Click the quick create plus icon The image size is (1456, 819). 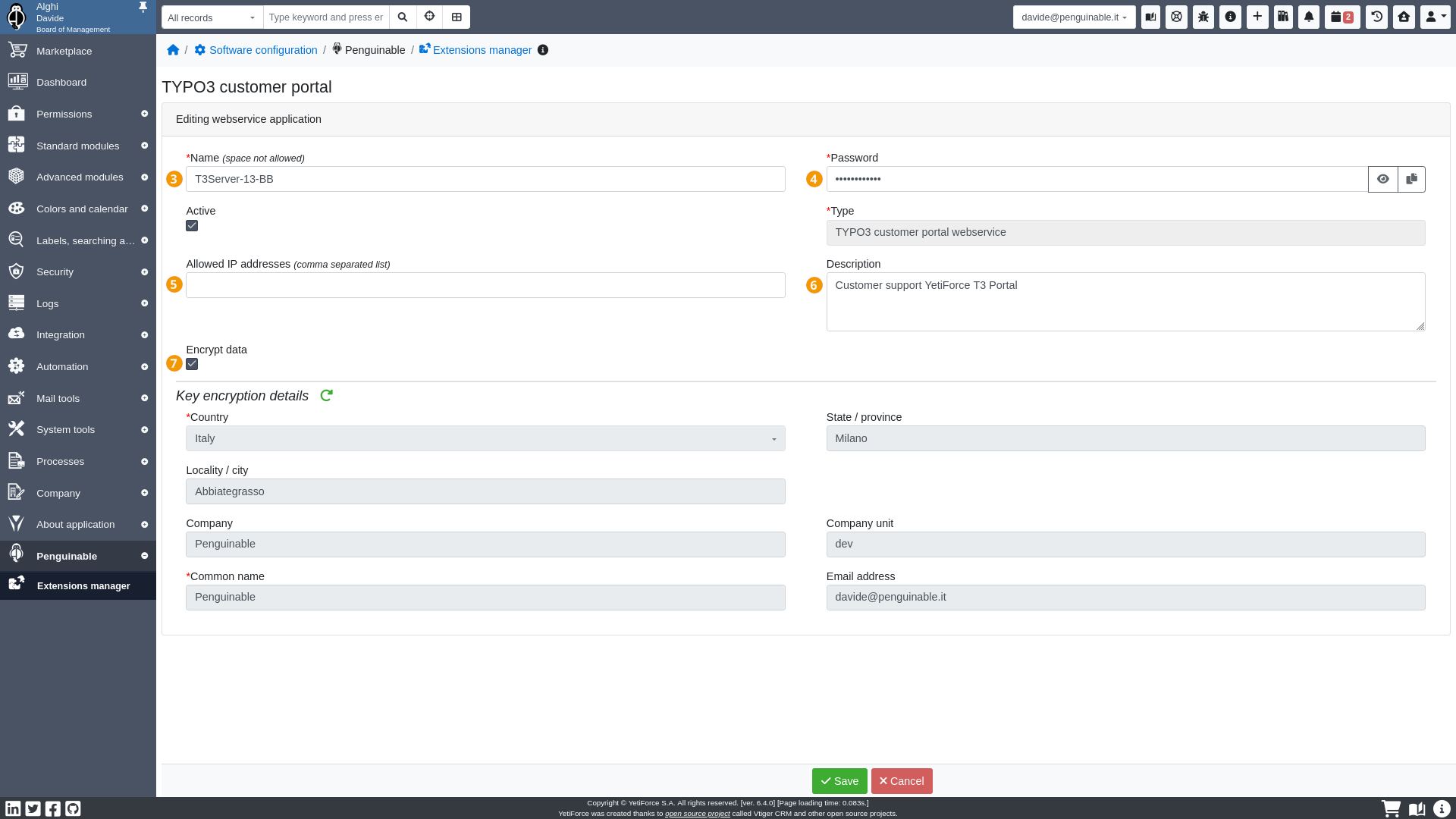pos(1257,17)
